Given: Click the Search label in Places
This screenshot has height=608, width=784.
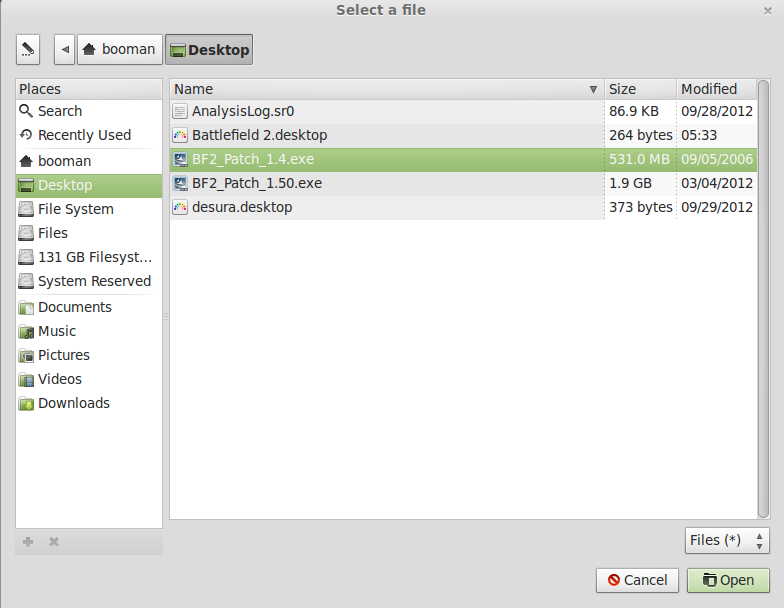Looking at the screenshot, I should [60, 111].
